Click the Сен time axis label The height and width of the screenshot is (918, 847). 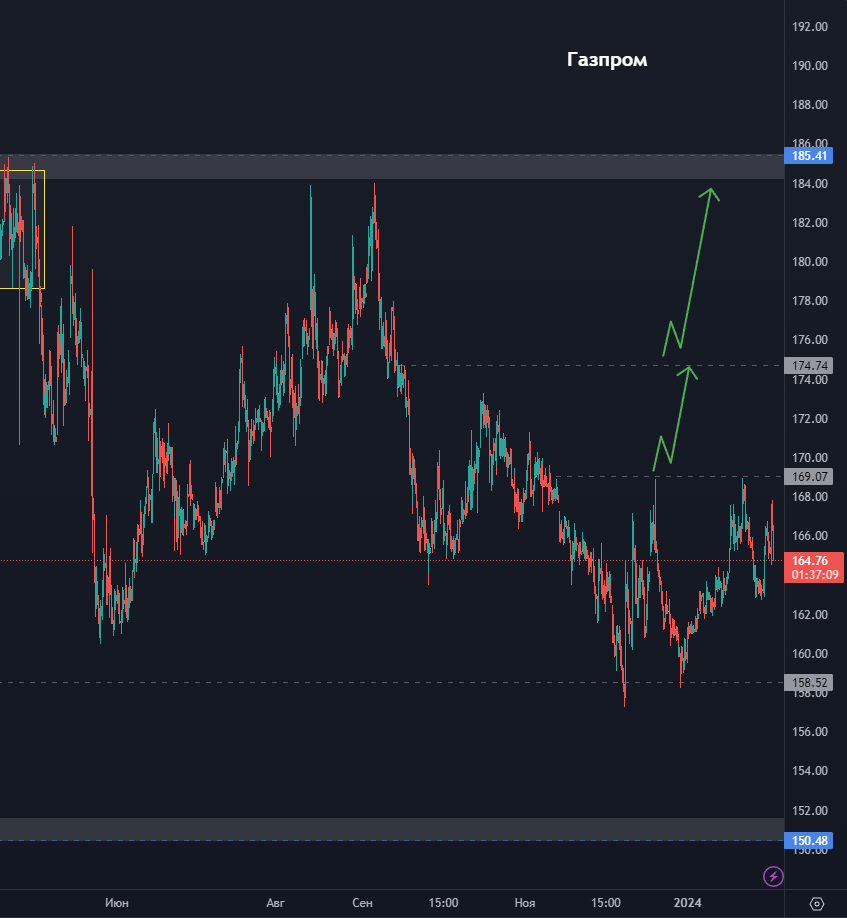(x=362, y=903)
